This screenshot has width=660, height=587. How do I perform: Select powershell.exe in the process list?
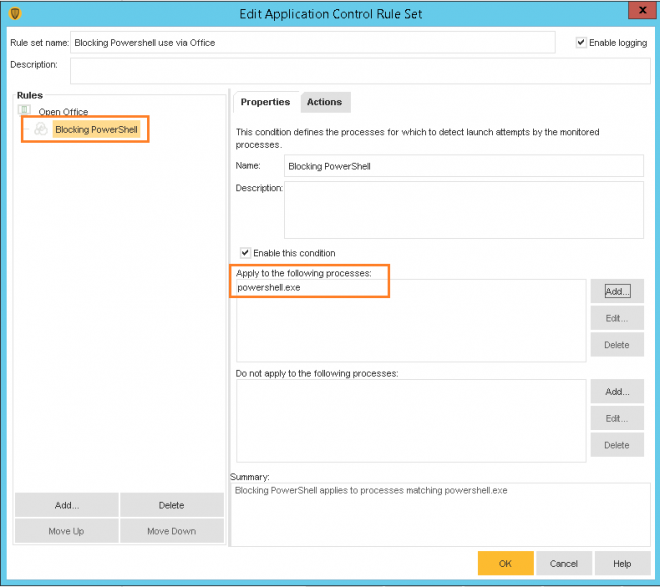pyautogui.click(x=269, y=287)
